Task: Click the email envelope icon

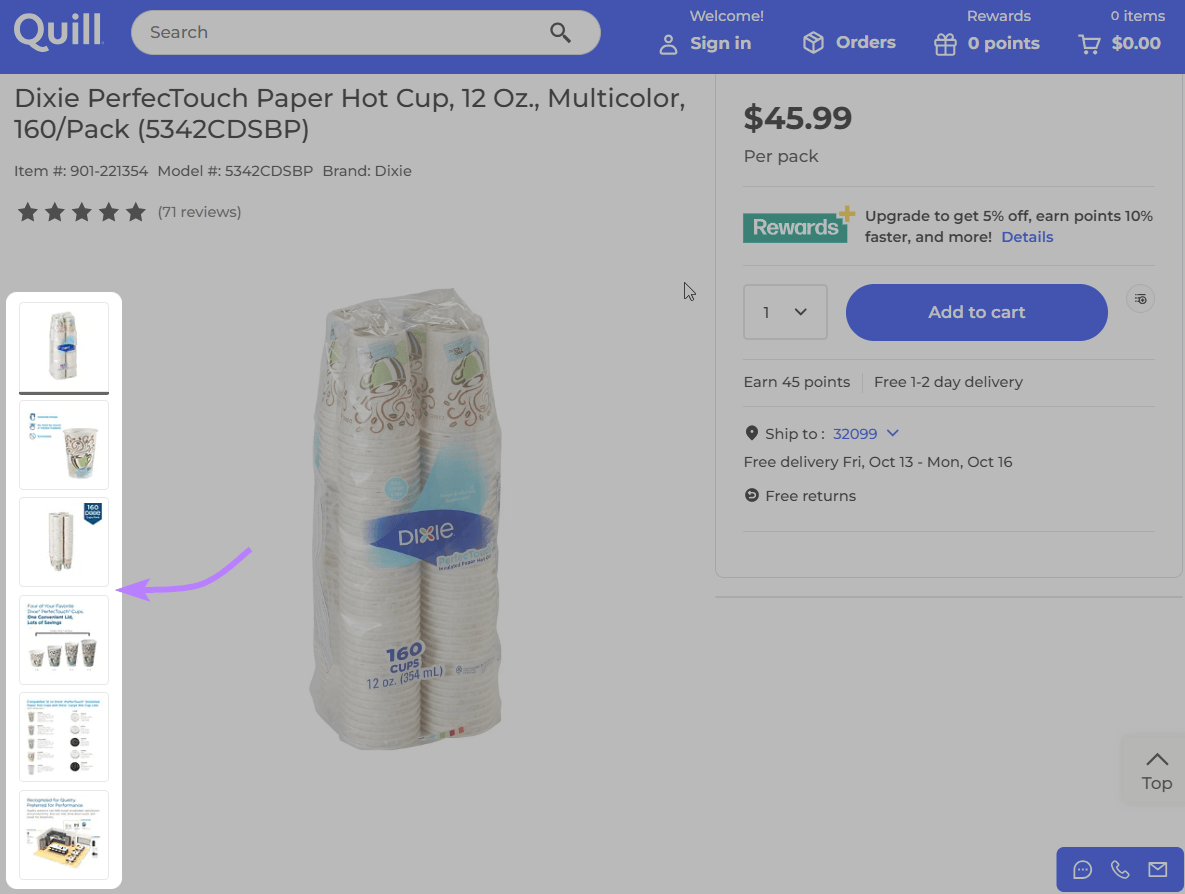Action: (x=1157, y=870)
